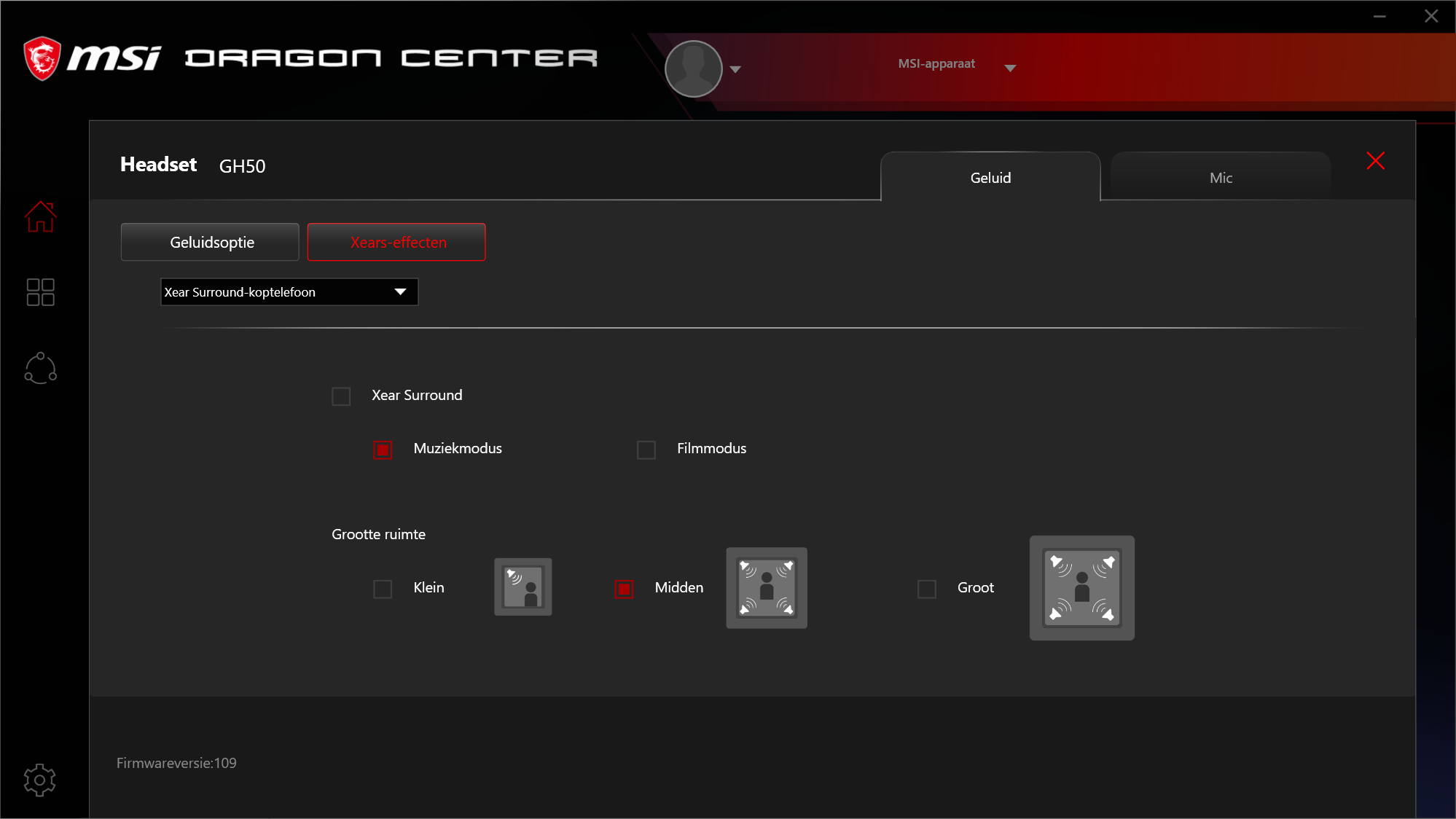Select the large room size thumbnail

pos(1082,588)
